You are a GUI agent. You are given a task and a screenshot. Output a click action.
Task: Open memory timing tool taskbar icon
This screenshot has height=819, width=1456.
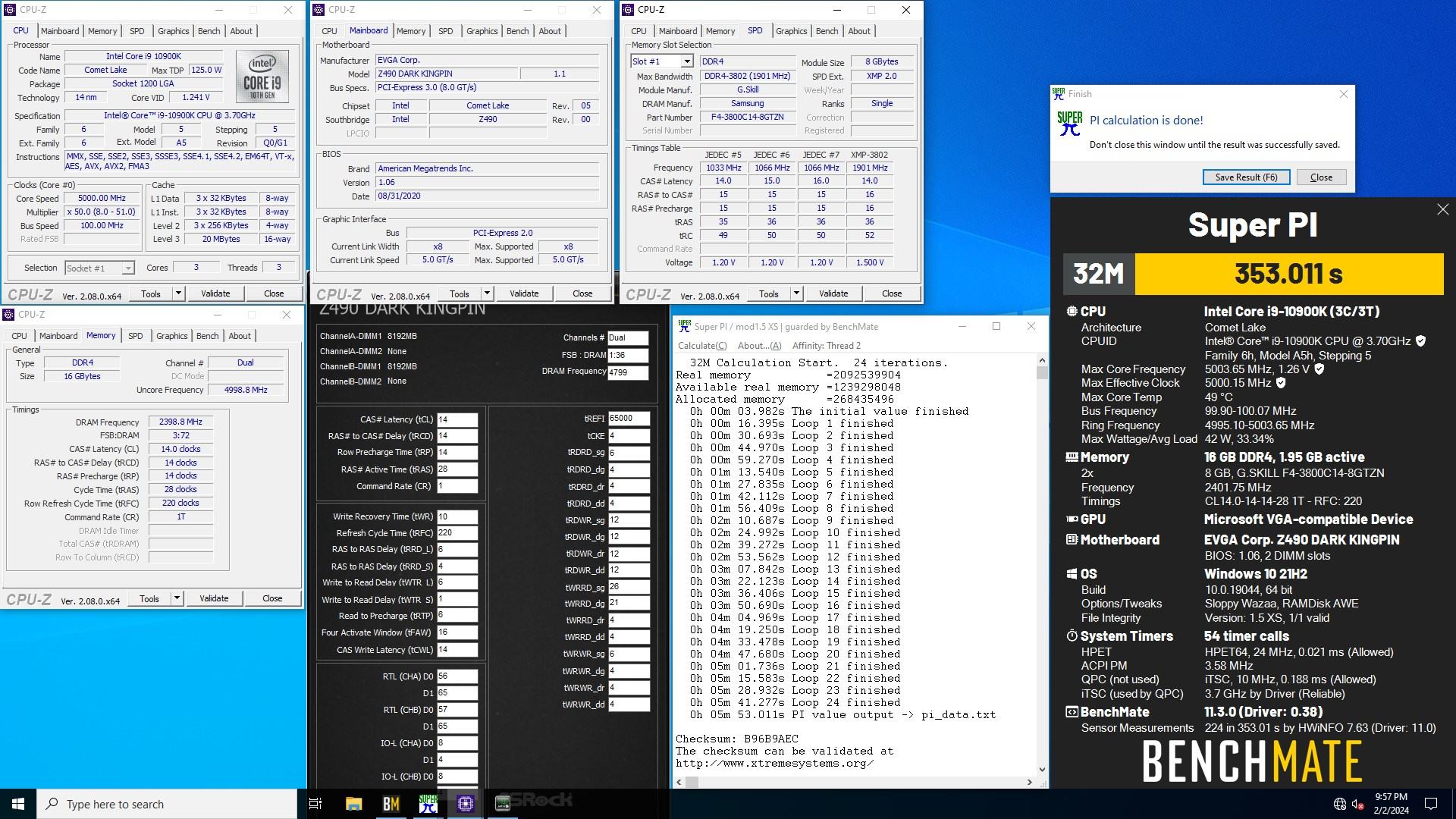[x=502, y=804]
